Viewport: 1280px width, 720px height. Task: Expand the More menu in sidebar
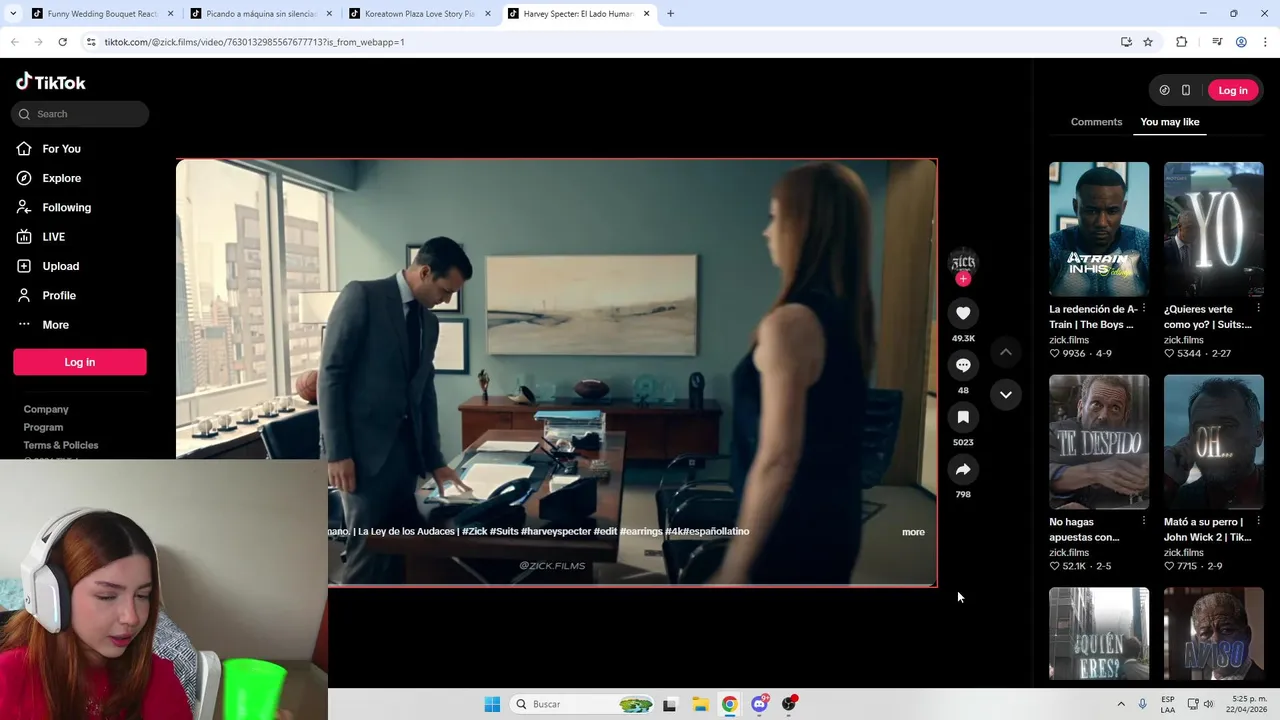pyautogui.click(x=56, y=325)
